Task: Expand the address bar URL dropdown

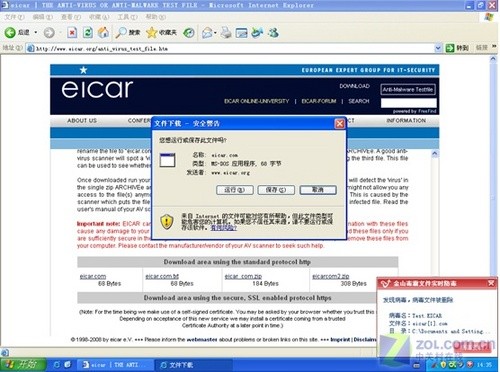Action: [438, 49]
